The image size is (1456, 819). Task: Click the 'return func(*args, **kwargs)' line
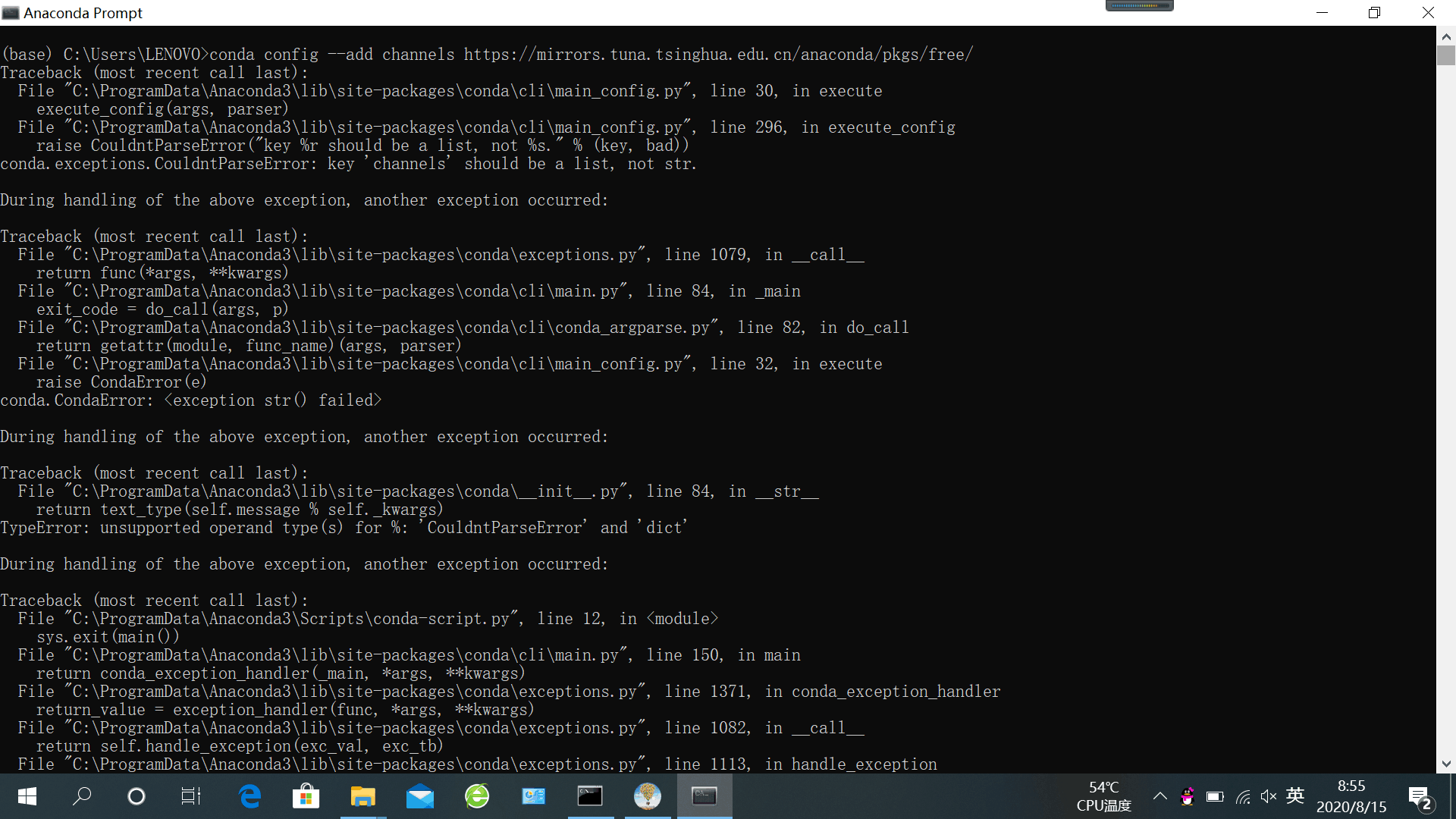tap(162, 273)
